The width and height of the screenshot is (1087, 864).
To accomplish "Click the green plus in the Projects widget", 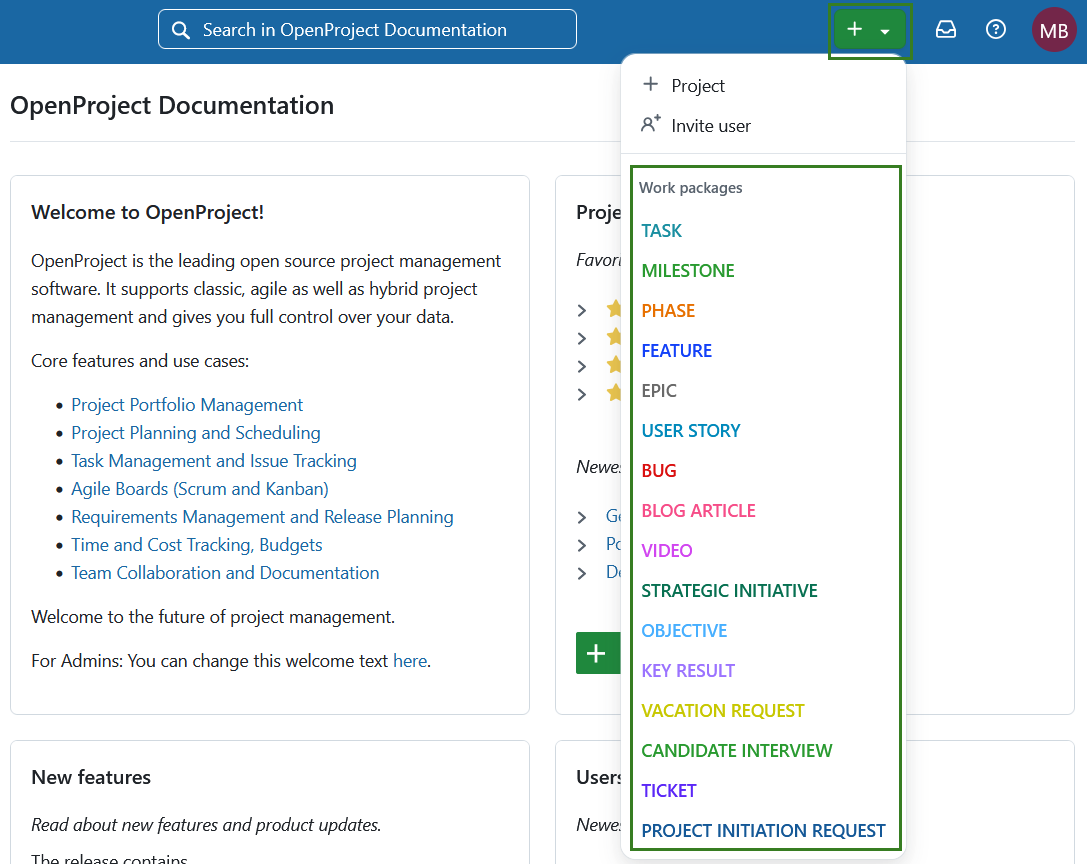I will click(597, 652).
